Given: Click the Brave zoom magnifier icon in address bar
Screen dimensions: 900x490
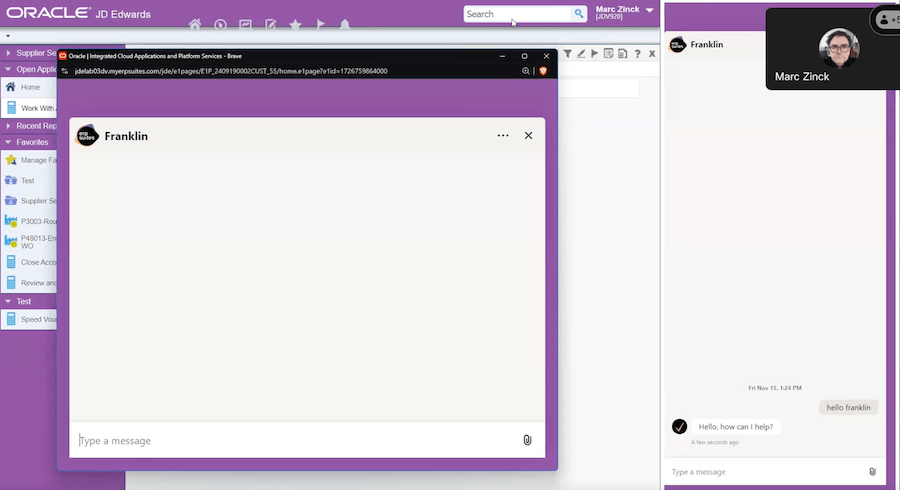Looking at the screenshot, I should click(525, 71).
